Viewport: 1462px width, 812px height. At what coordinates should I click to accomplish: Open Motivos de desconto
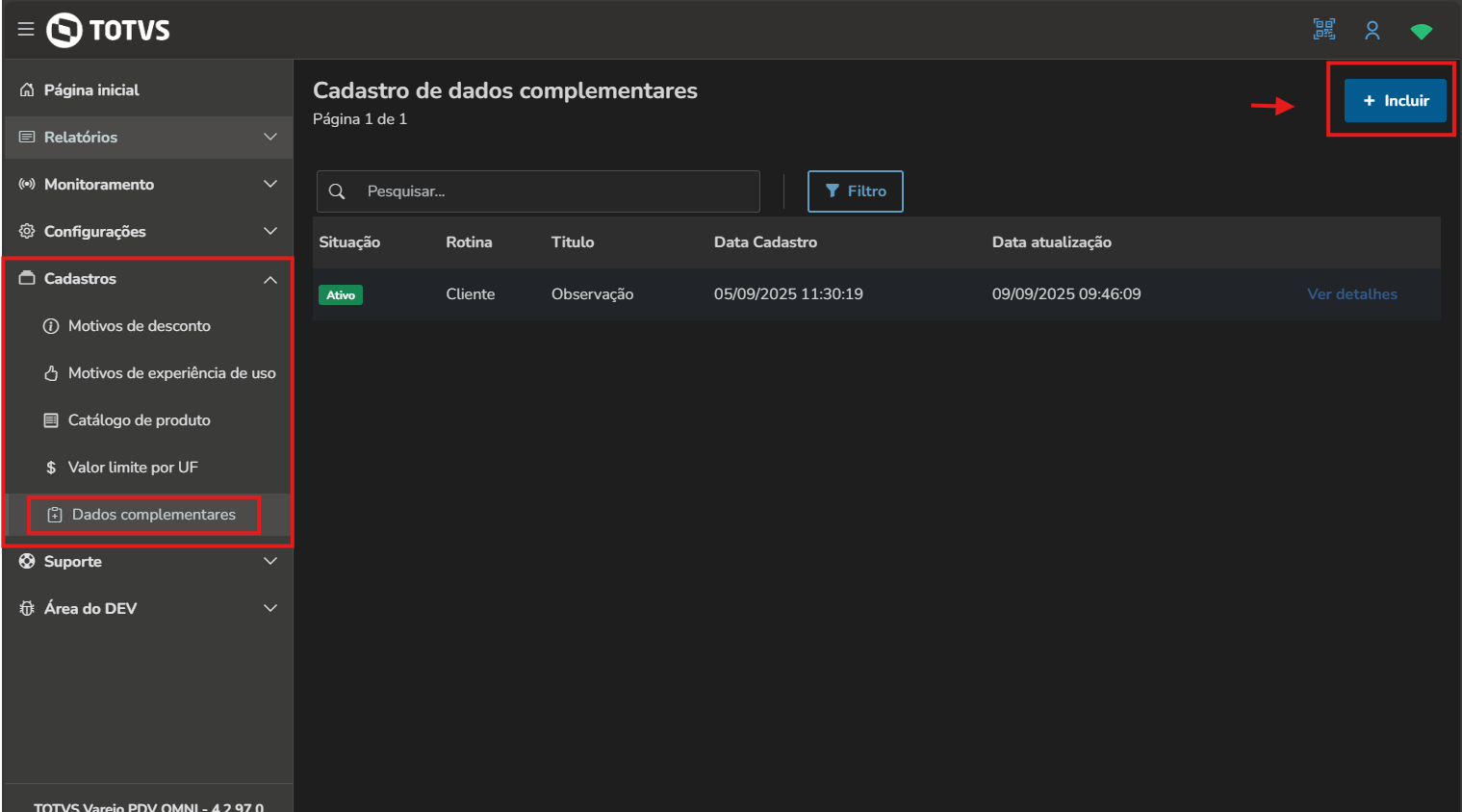click(x=139, y=326)
